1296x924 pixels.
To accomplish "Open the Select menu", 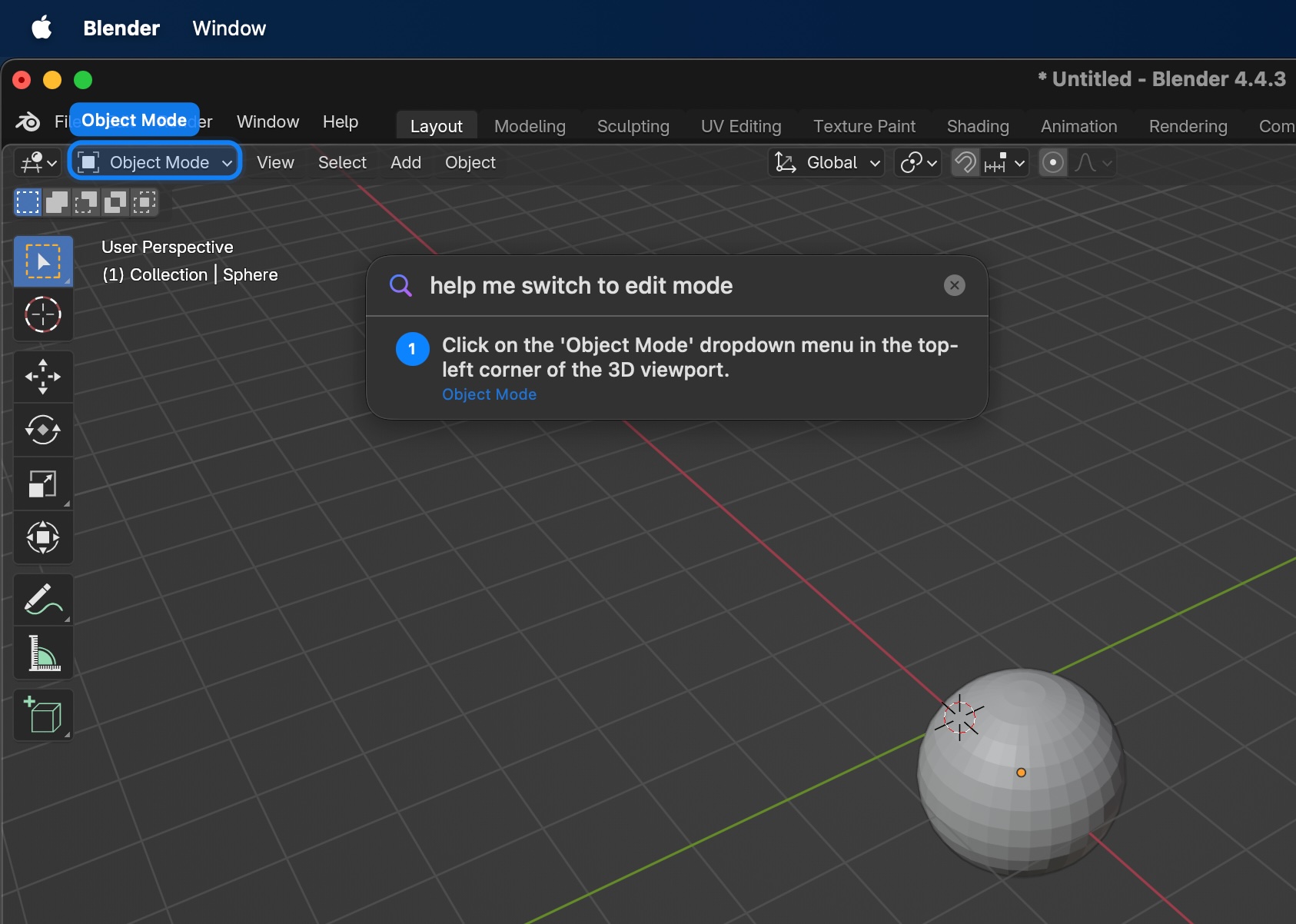I will (x=342, y=162).
